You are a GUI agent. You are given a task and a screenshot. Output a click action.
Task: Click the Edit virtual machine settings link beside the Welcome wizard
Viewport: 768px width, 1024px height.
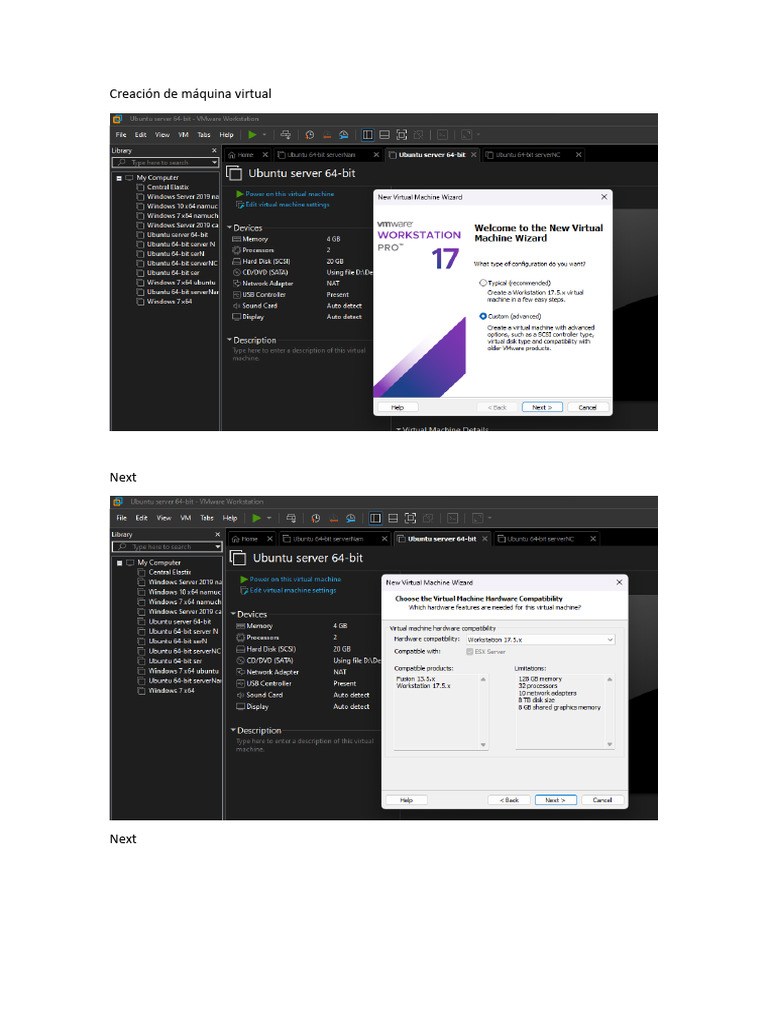point(287,204)
